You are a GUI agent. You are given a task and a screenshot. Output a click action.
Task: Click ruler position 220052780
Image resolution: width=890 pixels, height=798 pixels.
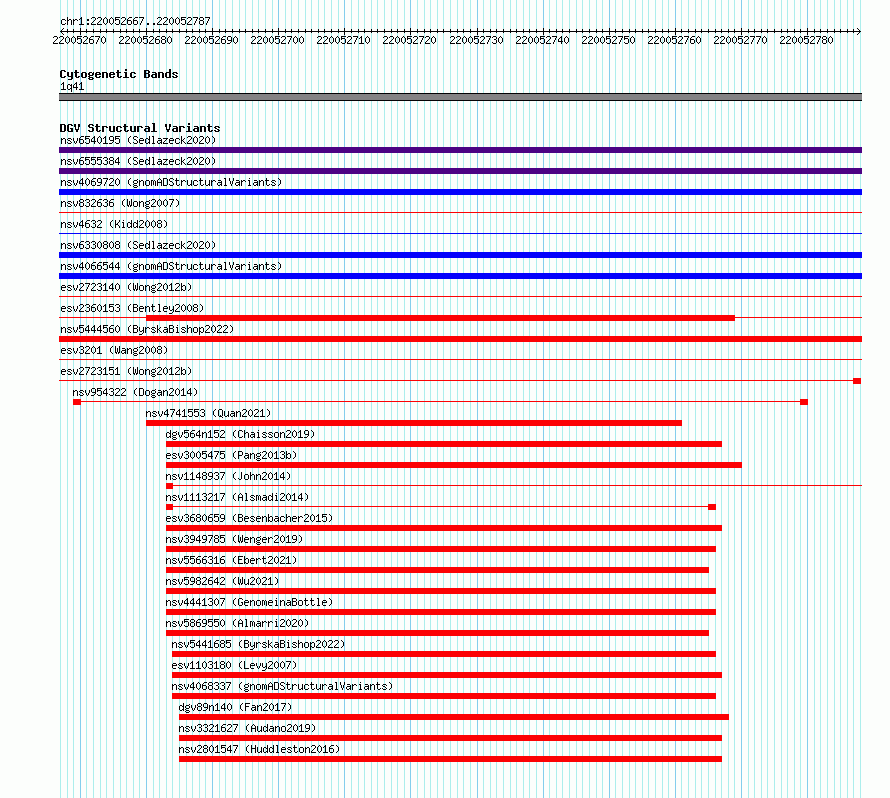pos(807,40)
